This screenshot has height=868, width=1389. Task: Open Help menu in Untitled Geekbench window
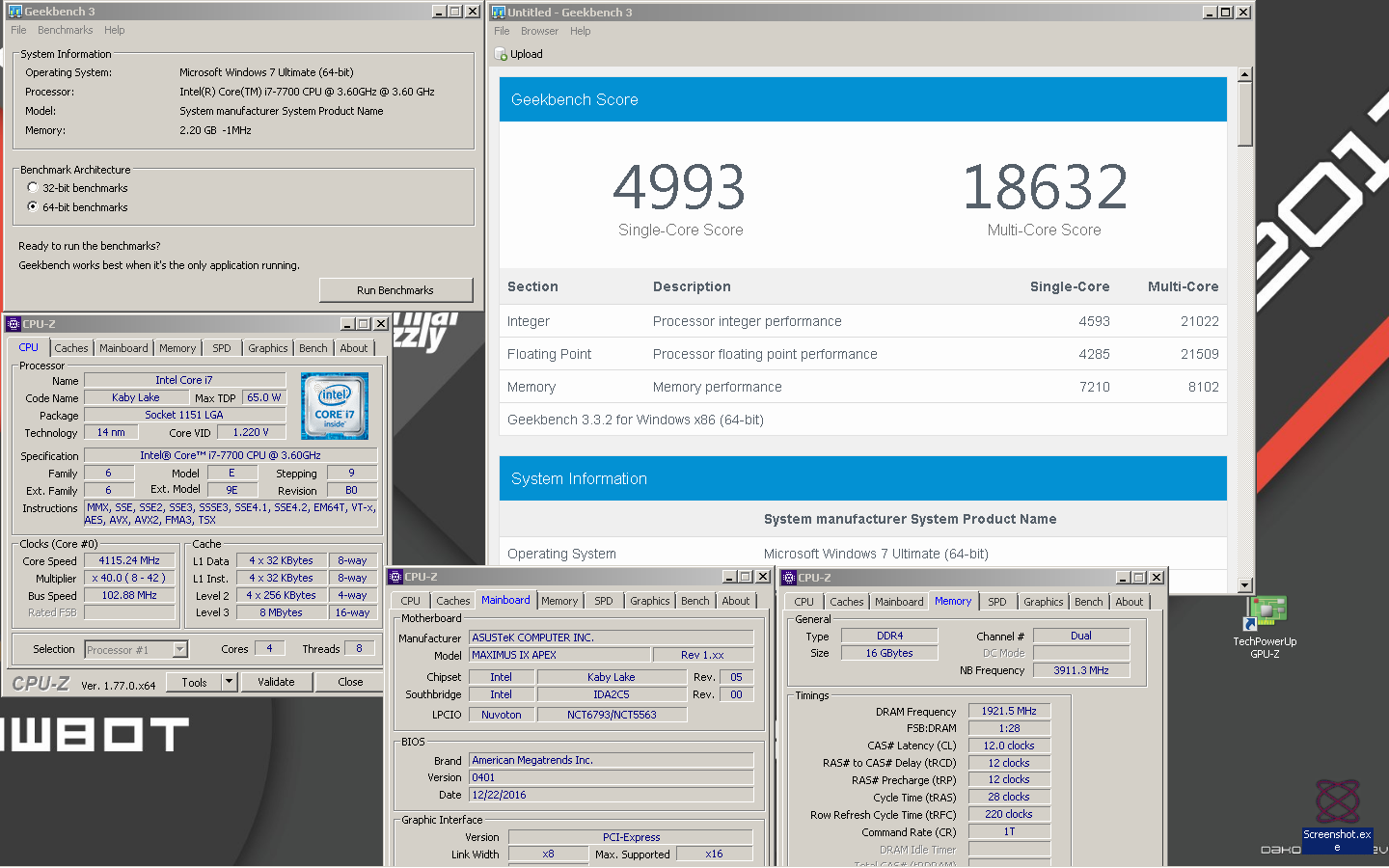pyautogui.click(x=580, y=31)
